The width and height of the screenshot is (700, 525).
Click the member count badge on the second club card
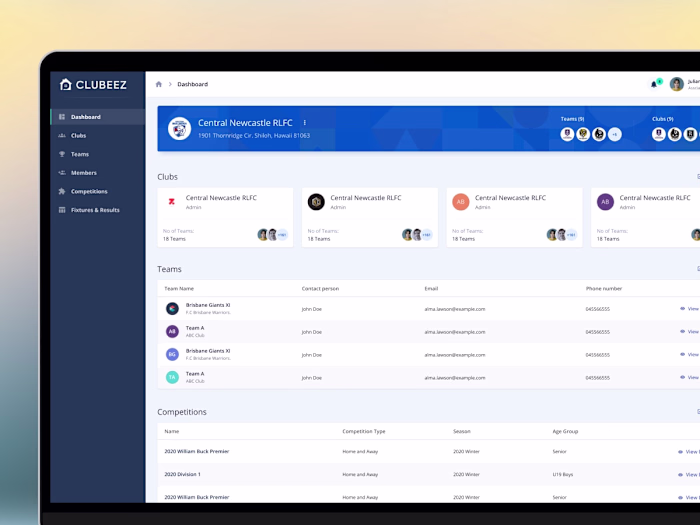(427, 234)
